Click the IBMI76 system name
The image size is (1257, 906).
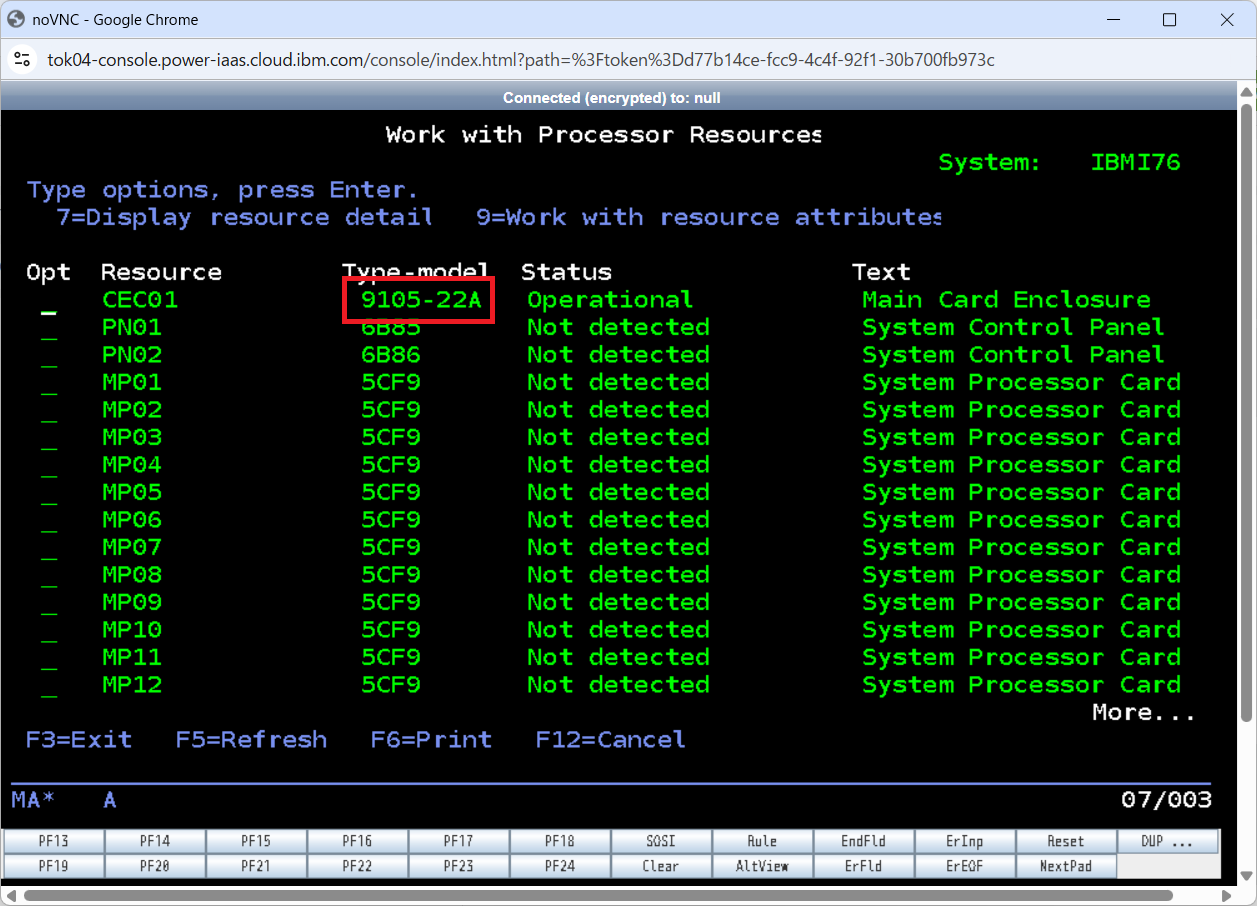coord(1136,162)
